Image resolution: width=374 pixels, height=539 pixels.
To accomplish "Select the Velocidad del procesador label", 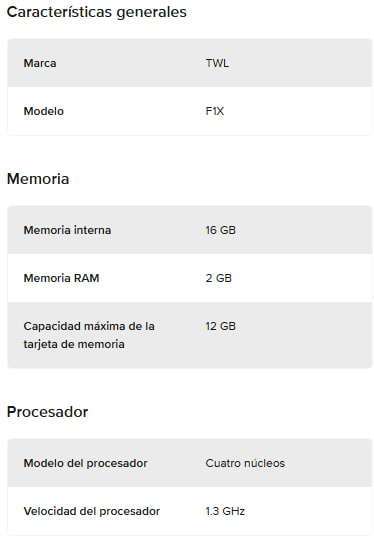I will click(x=92, y=512).
